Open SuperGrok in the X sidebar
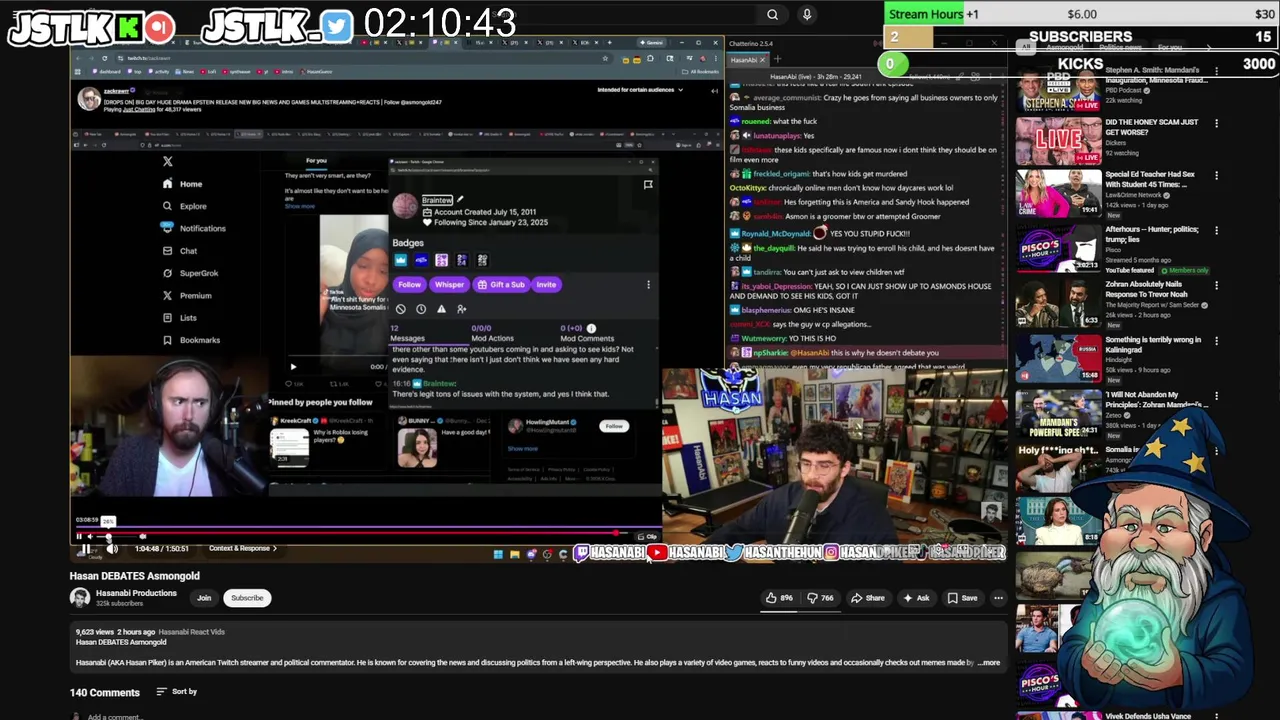The width and height of the screenshot is (1280, 720). (189, 273)
